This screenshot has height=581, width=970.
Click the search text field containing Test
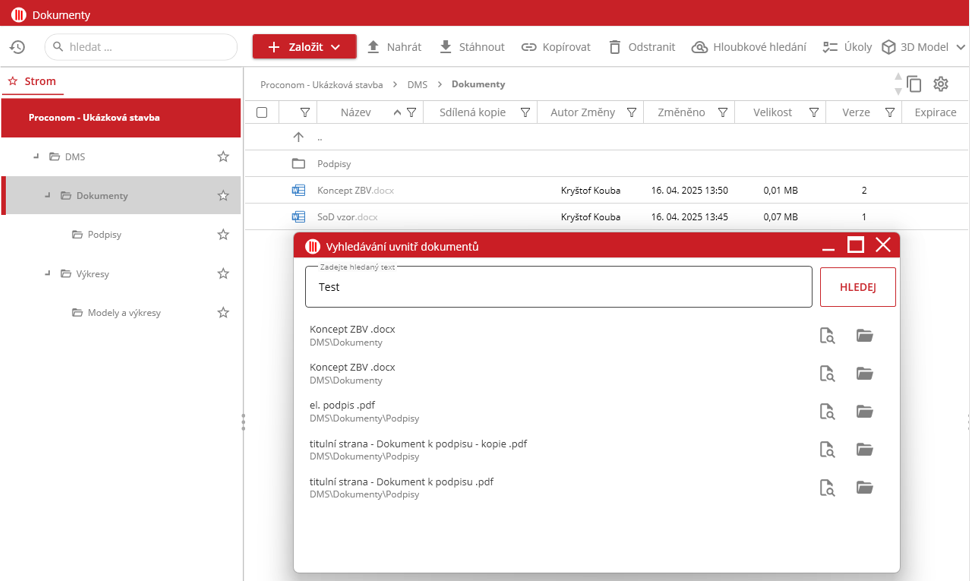(558, 287)
